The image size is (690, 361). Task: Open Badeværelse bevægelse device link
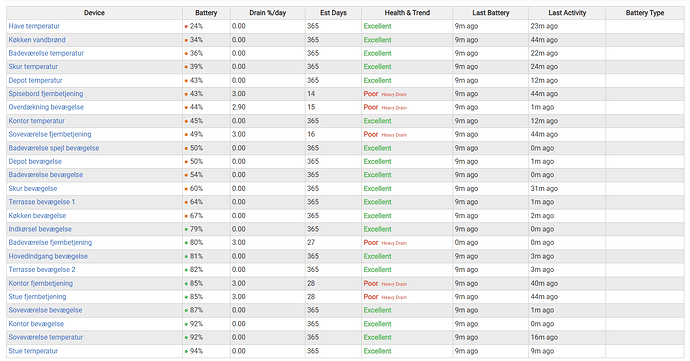(x=45, y=175)
